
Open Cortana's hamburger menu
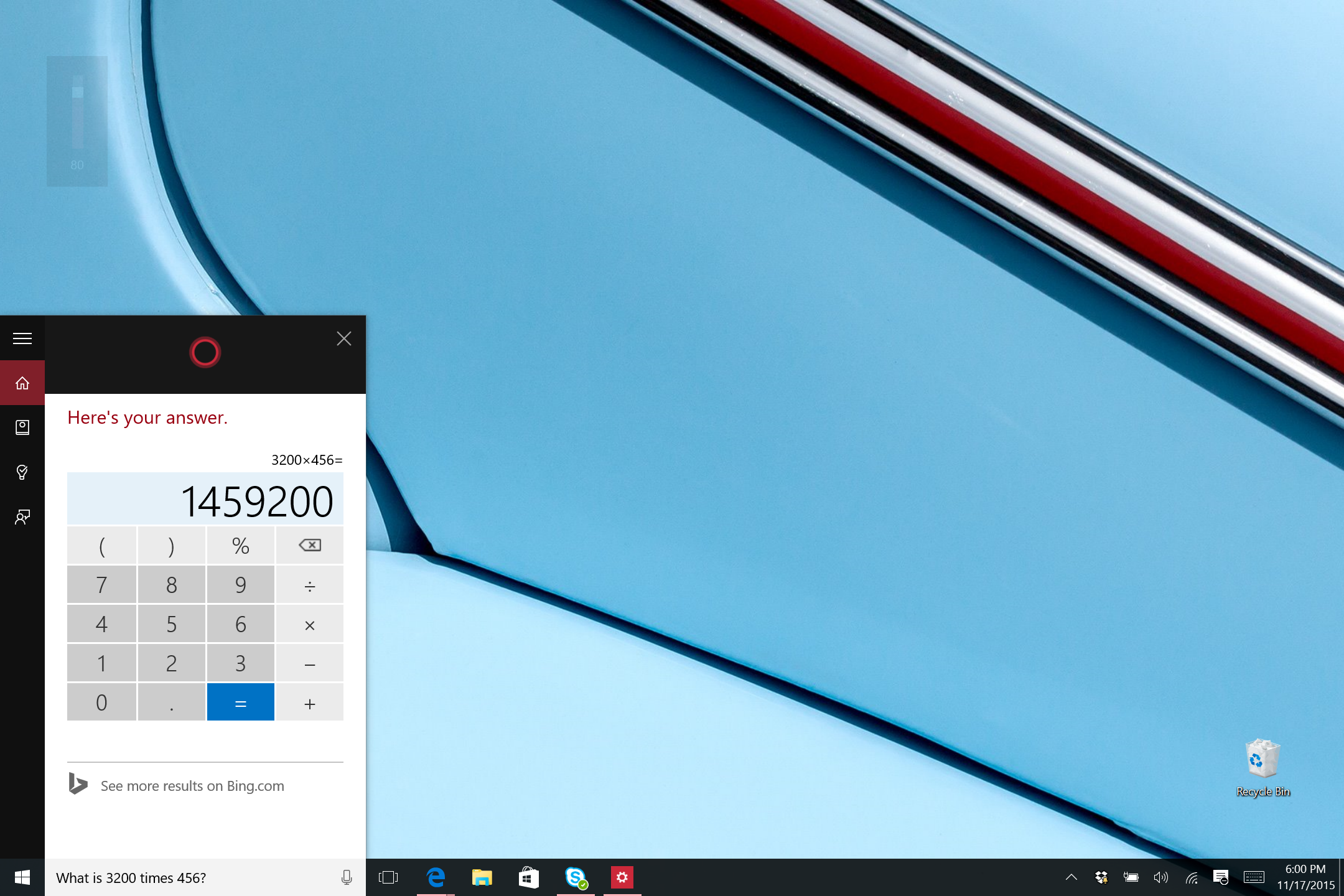click(22, 338)
